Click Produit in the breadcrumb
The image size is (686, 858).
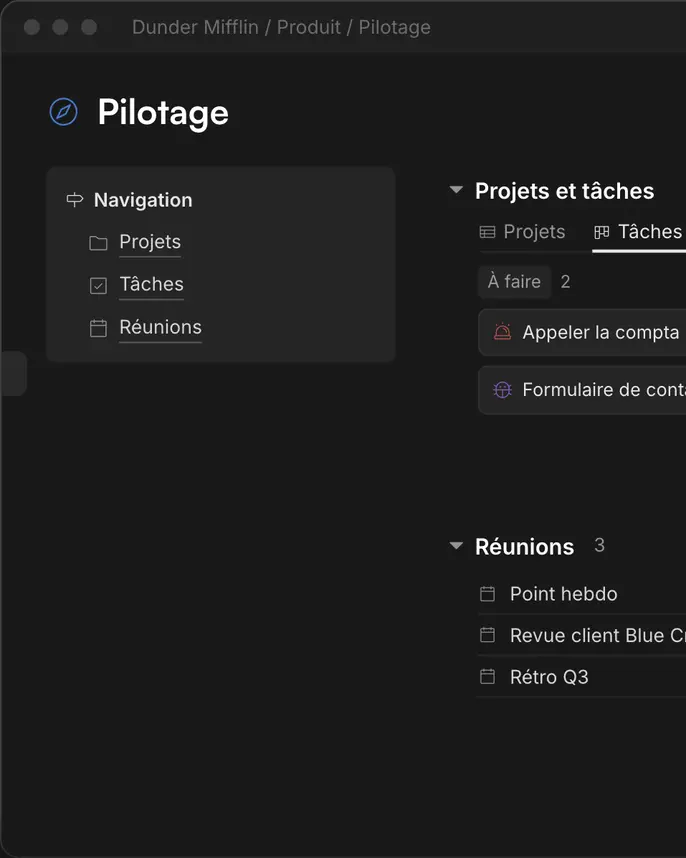point(309,27)
